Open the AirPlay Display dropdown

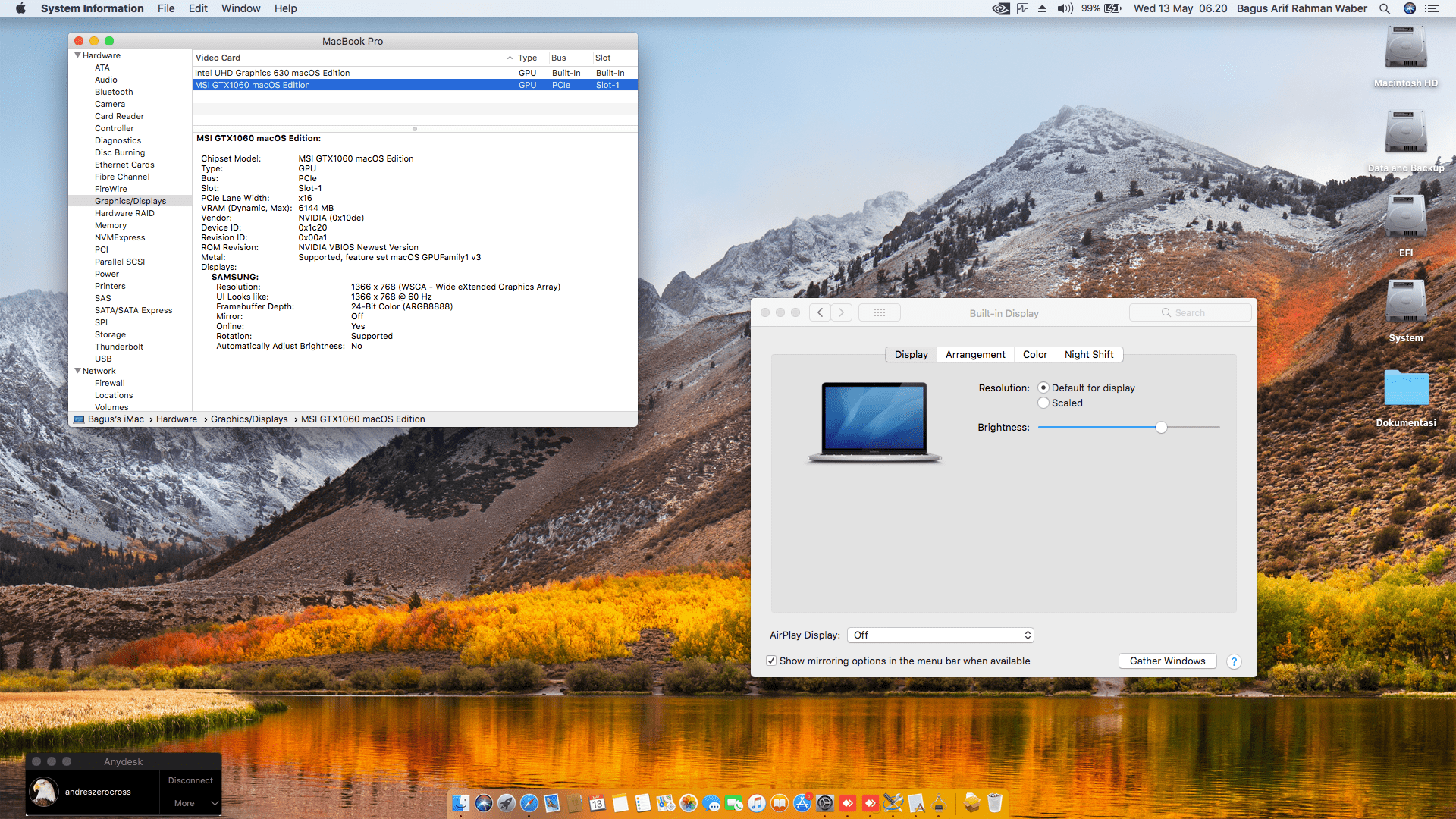[x=940, y=635]
